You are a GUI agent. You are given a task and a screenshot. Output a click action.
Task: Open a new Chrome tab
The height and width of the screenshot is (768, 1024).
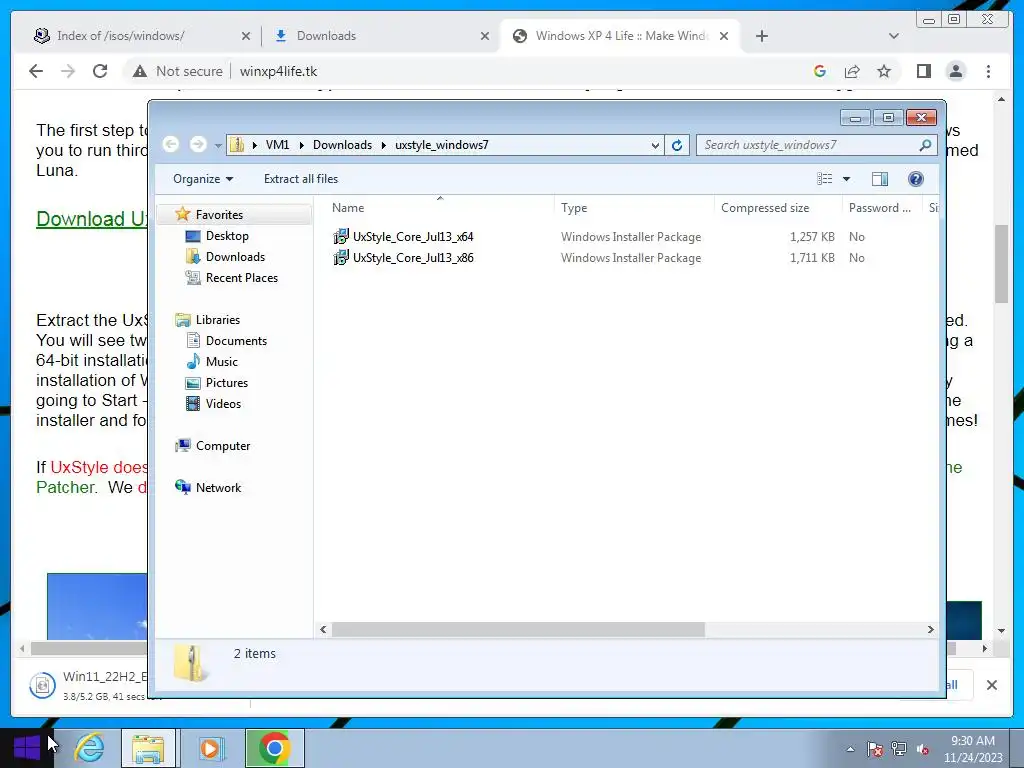[761, 36]
